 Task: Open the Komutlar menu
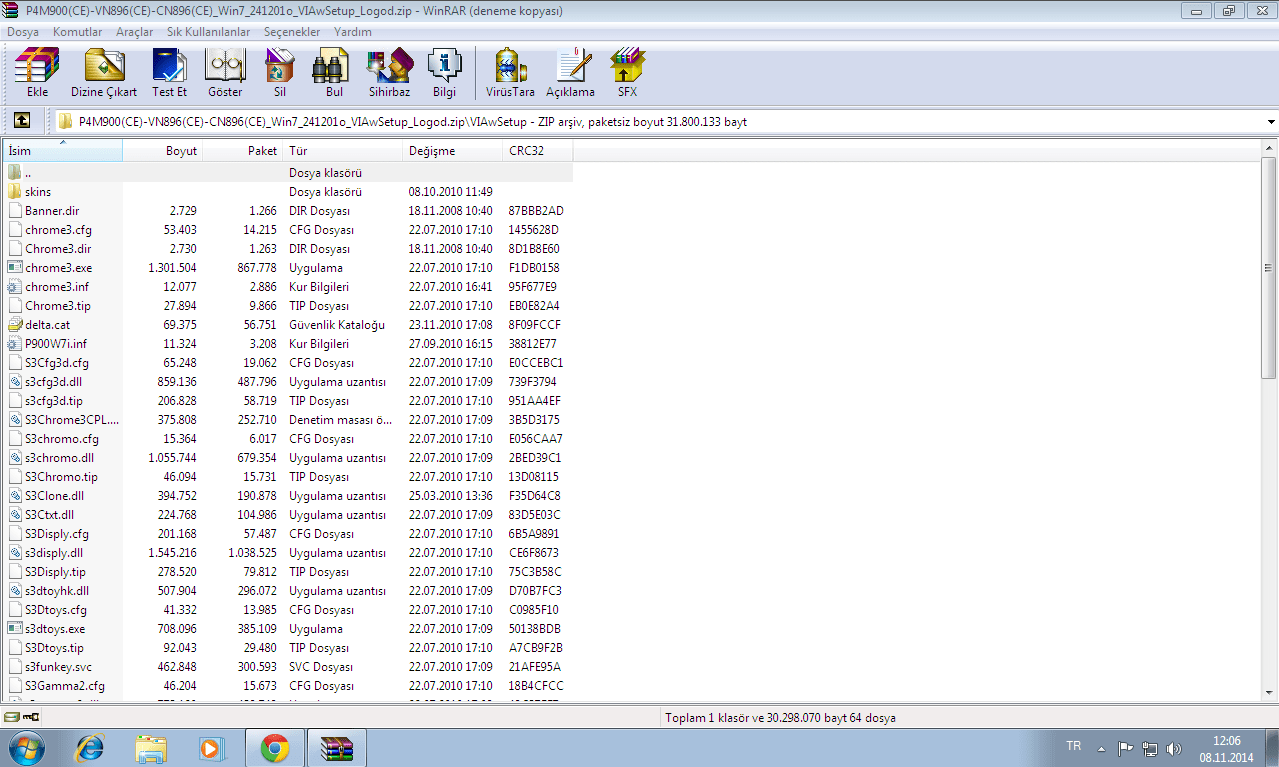[x=78, y=32]
